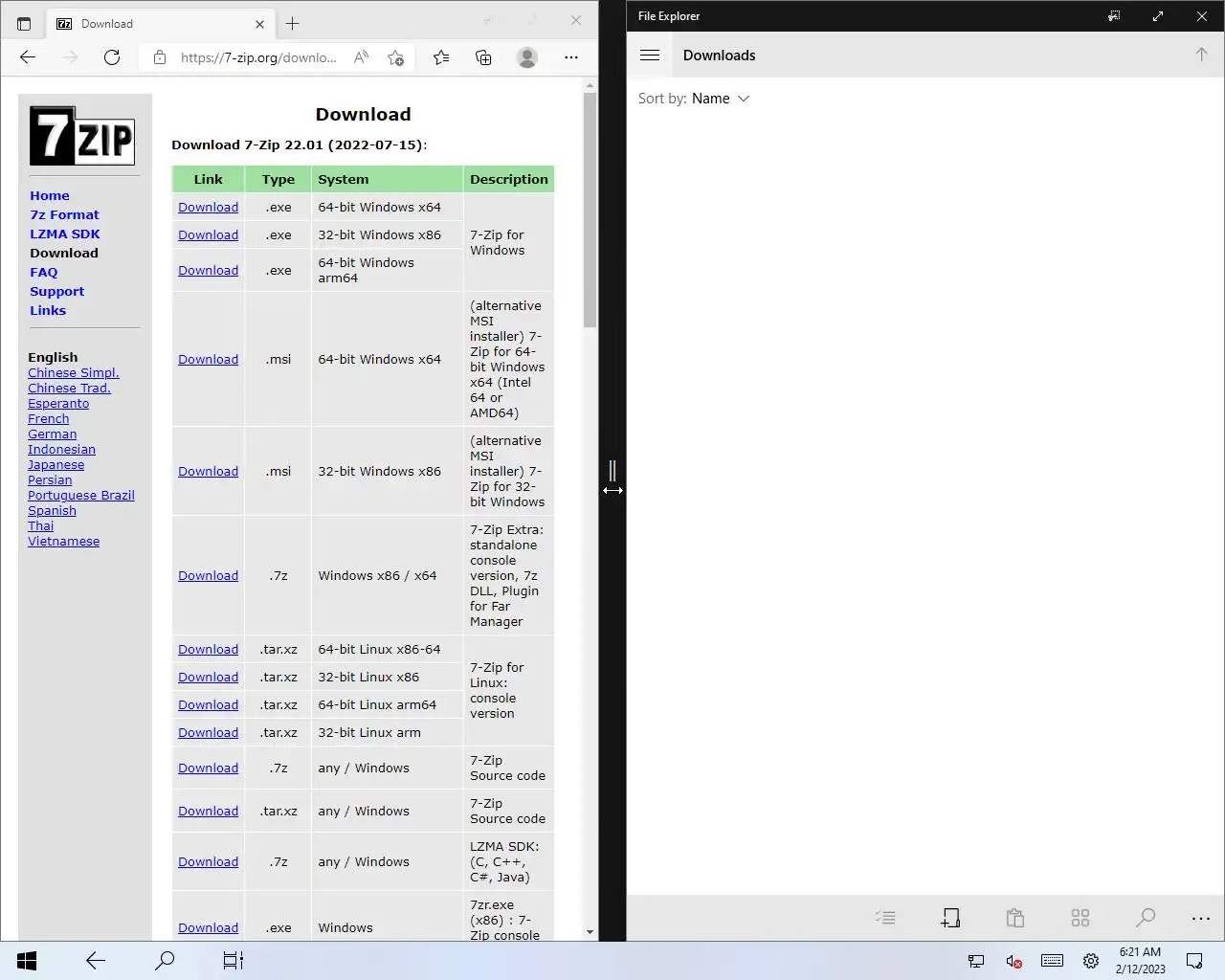Screen dimensions: 1225x980
Task: Open the Edge profile avatar
Action: click(527, 57)
